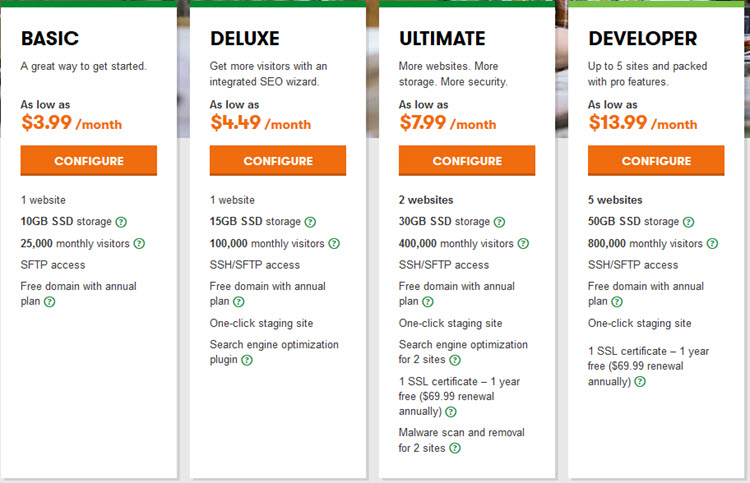Screen dimensions: 750x483
Task: Show info for Ultimate plan SSL certificate
Action: click(451, 412)
